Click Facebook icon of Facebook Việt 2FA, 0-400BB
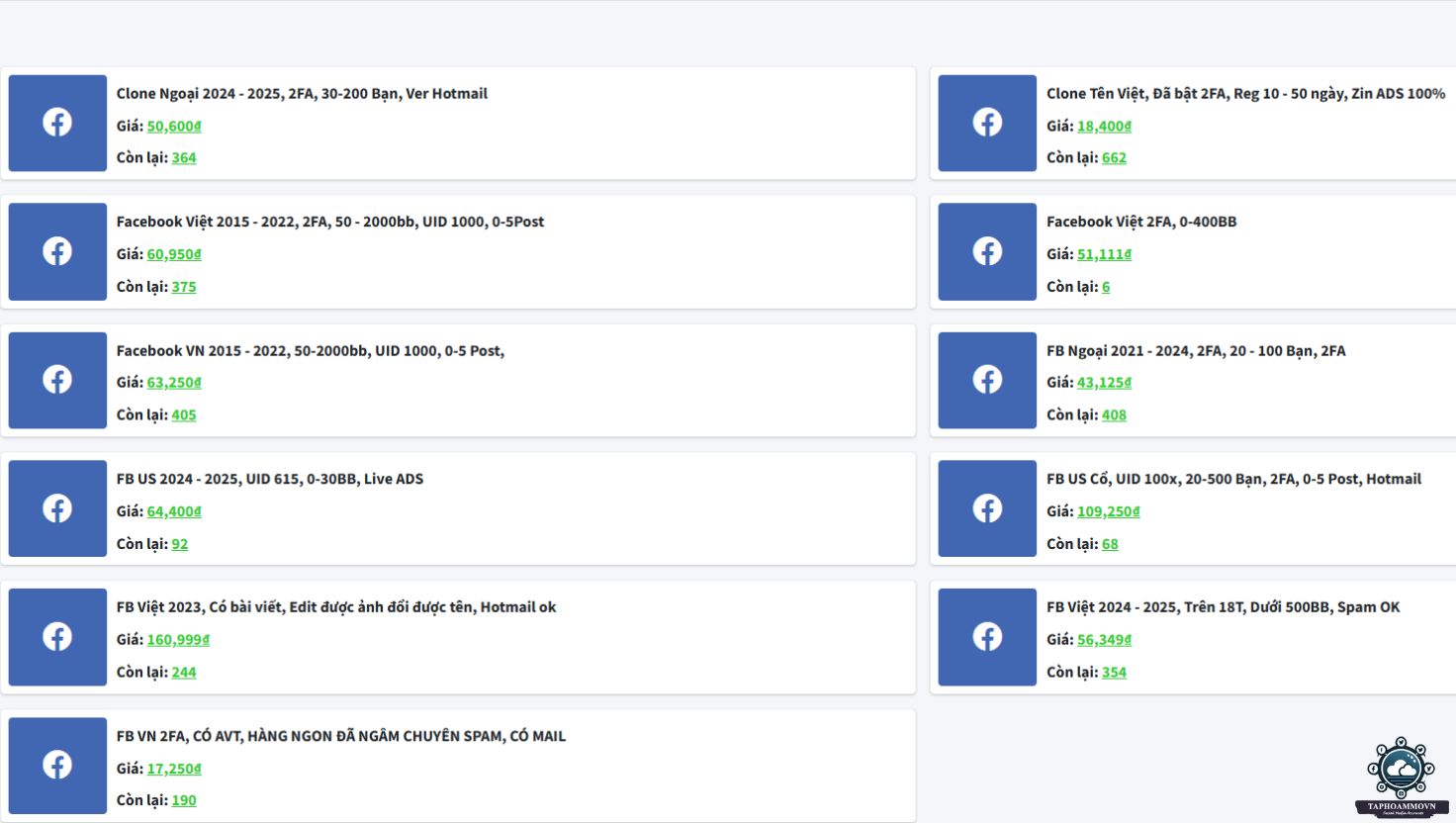1456x823 pixels. point(987,251)
